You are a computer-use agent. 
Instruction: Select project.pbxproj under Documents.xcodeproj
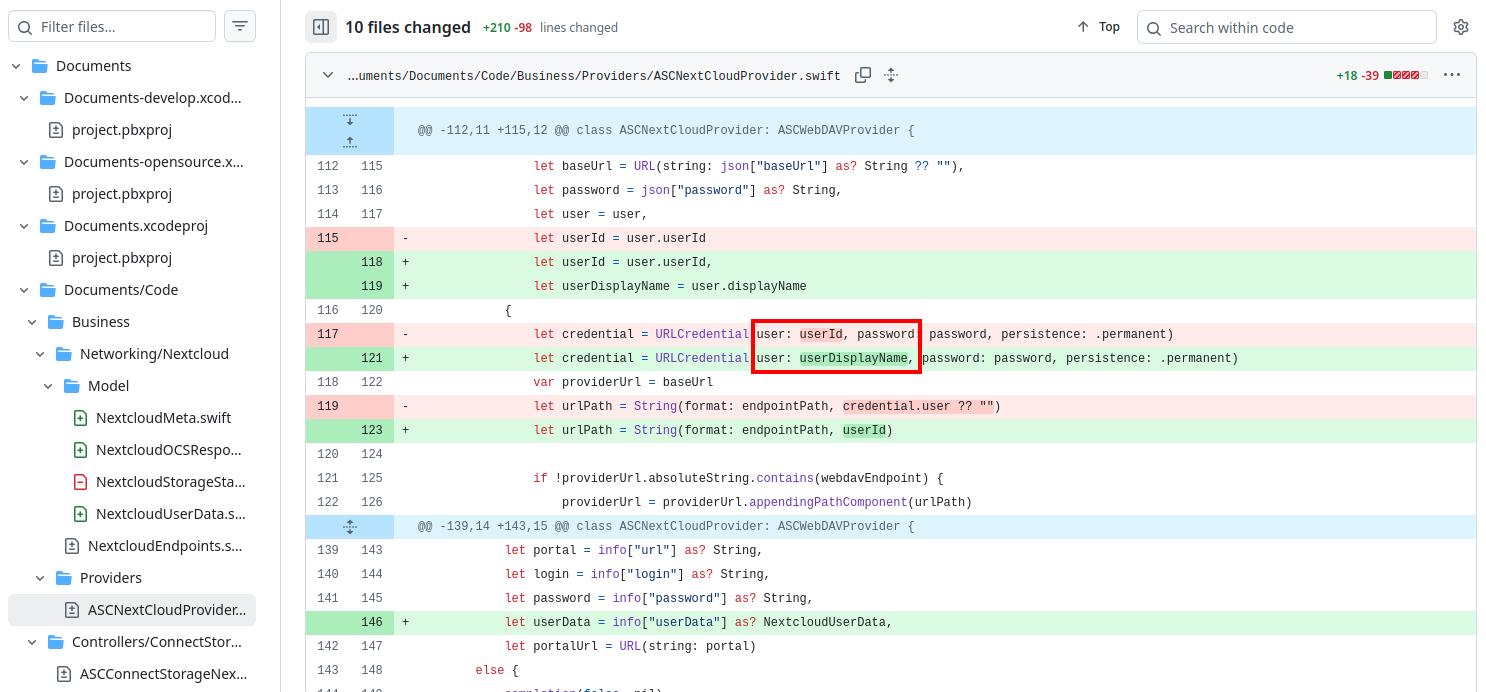tap(121, 258)
